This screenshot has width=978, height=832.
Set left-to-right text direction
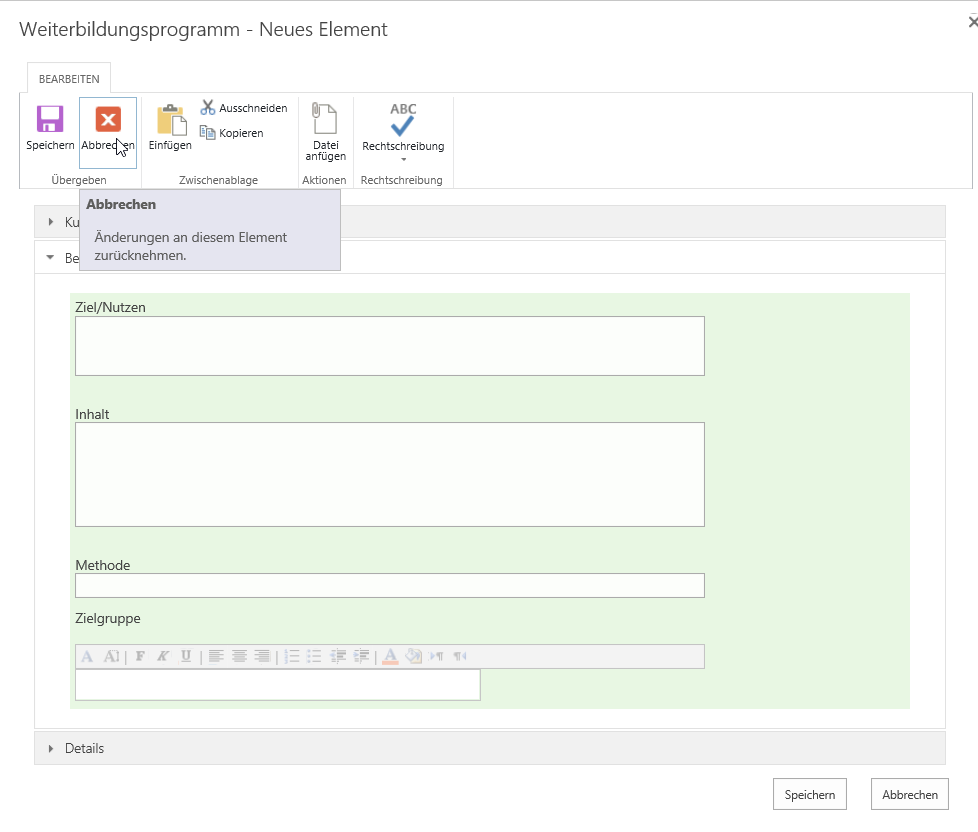pyautogui.click(x=437, y=656)
